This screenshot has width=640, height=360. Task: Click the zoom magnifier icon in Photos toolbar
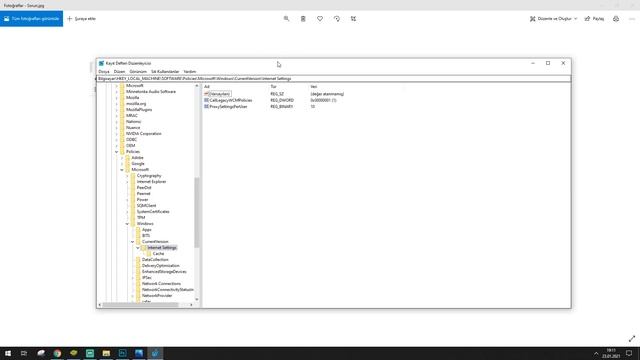point(286,19)
